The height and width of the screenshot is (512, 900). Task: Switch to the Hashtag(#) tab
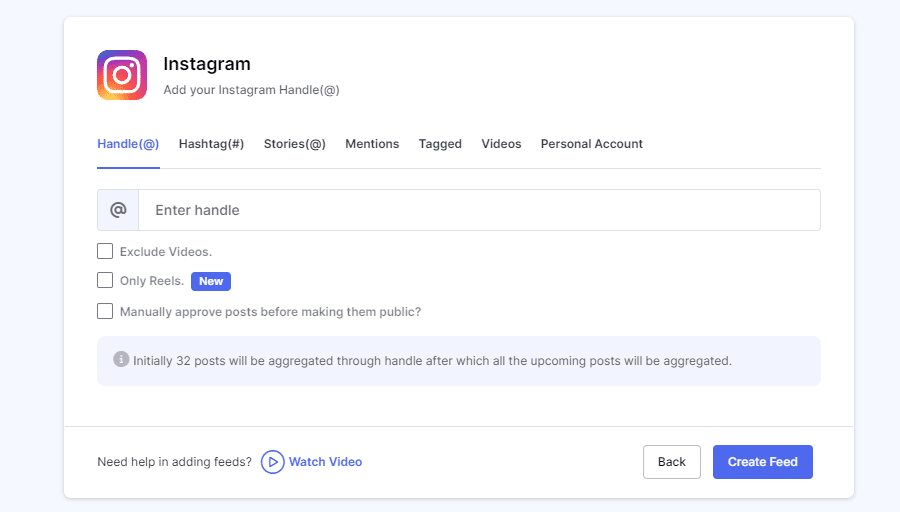coord(211,144)
